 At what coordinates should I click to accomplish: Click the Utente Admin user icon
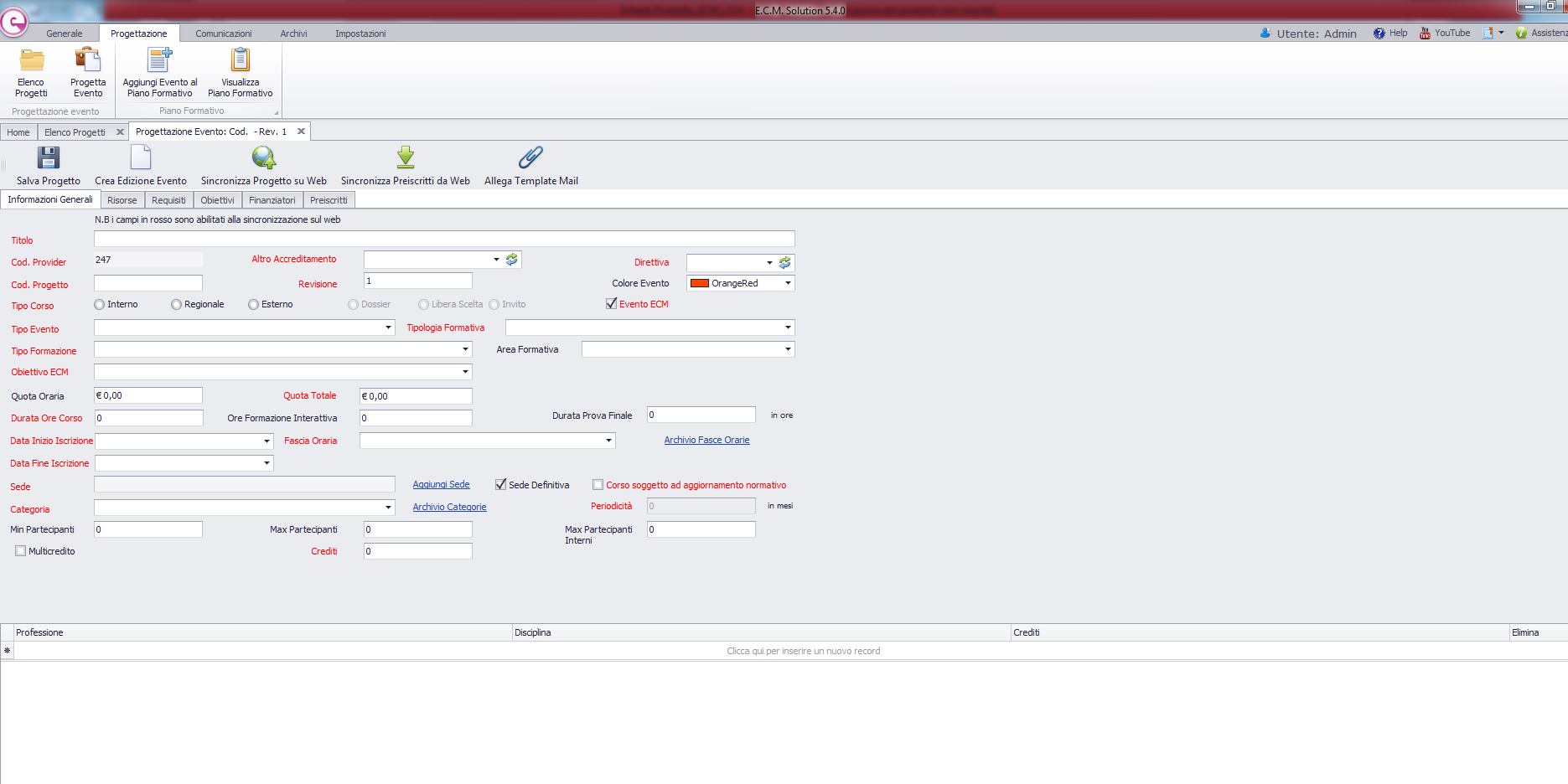click(1265, 34)
